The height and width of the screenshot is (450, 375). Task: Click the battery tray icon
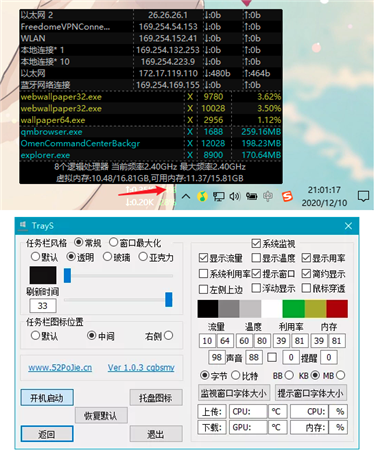(252, 197)
